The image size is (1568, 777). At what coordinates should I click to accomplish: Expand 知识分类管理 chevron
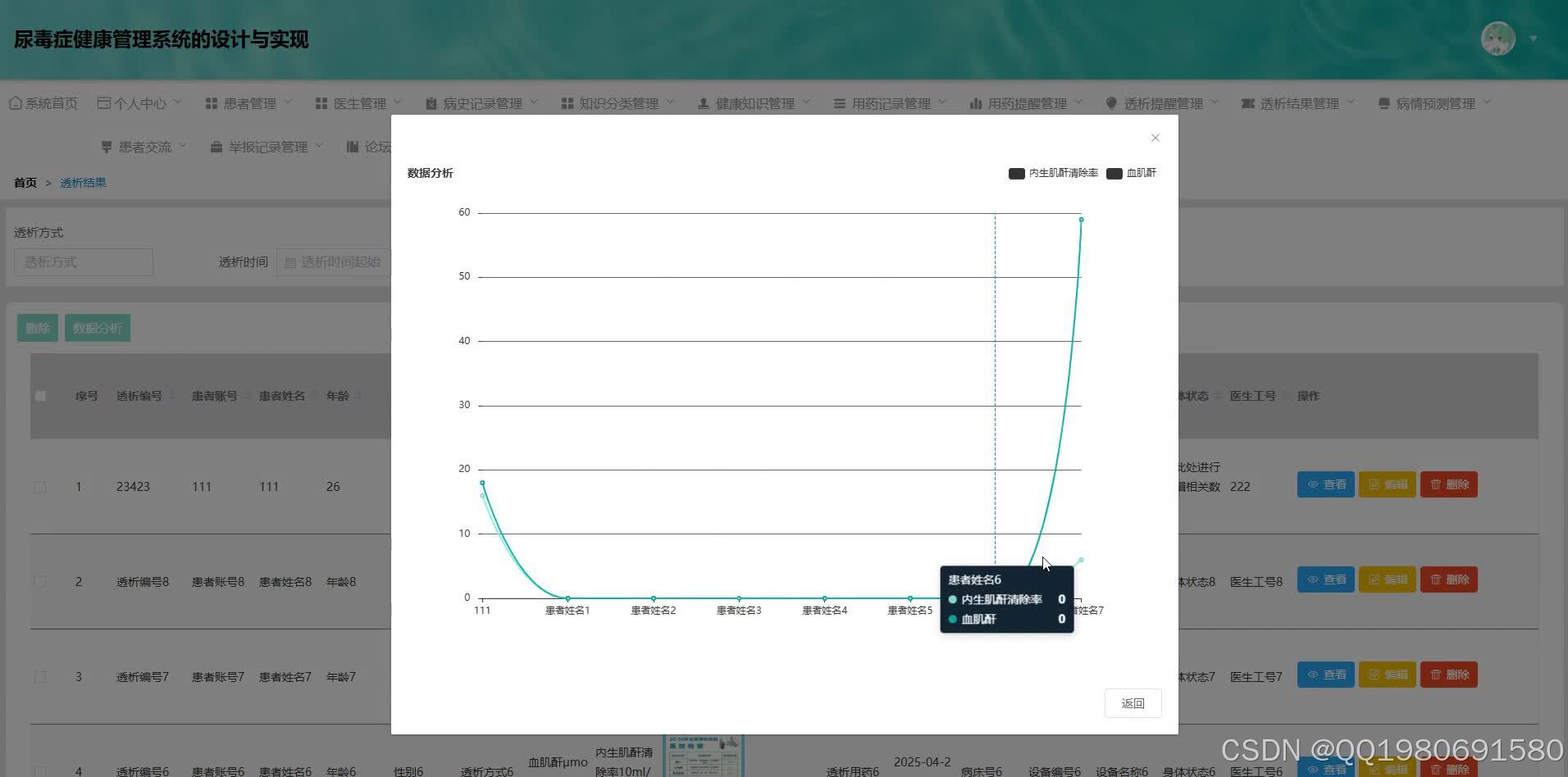point(670,102)
